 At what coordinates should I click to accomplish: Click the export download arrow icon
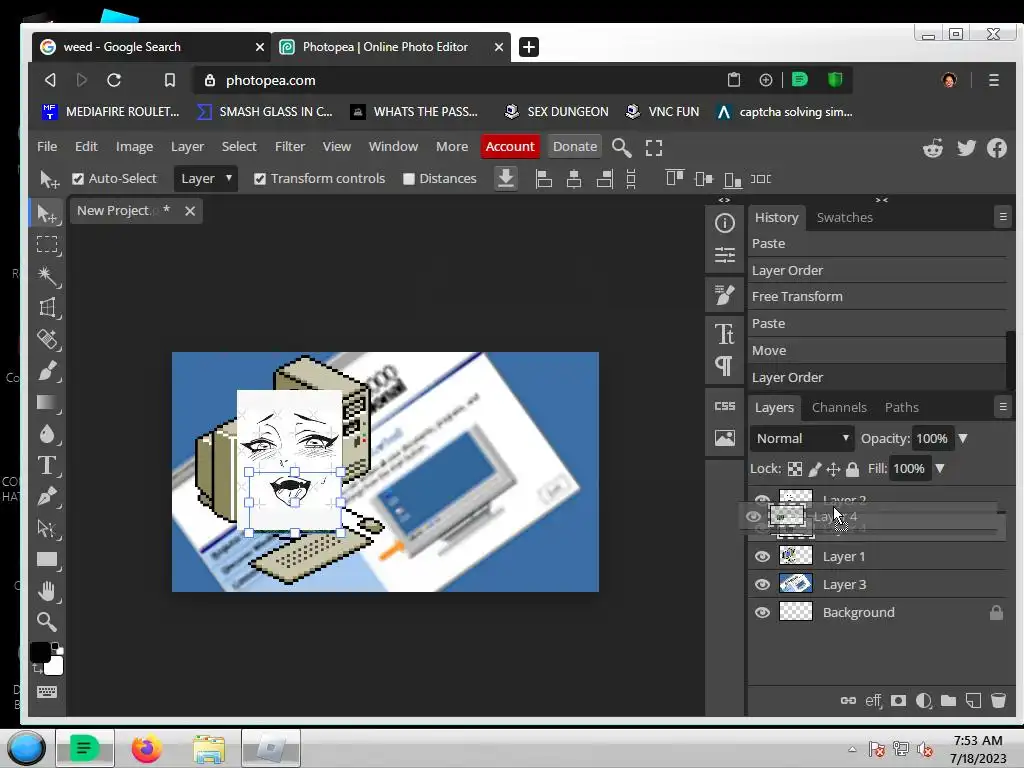[x=505, y=178]
